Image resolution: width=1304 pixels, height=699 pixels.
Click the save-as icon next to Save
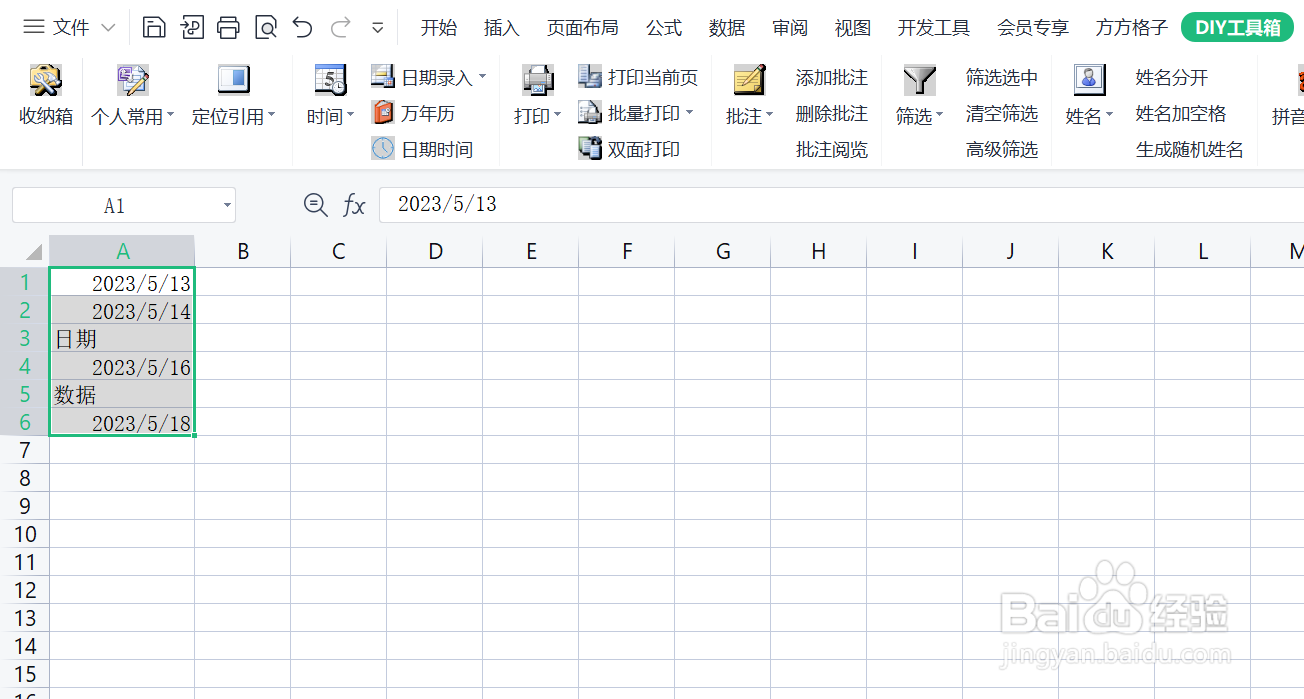[191, 27]
